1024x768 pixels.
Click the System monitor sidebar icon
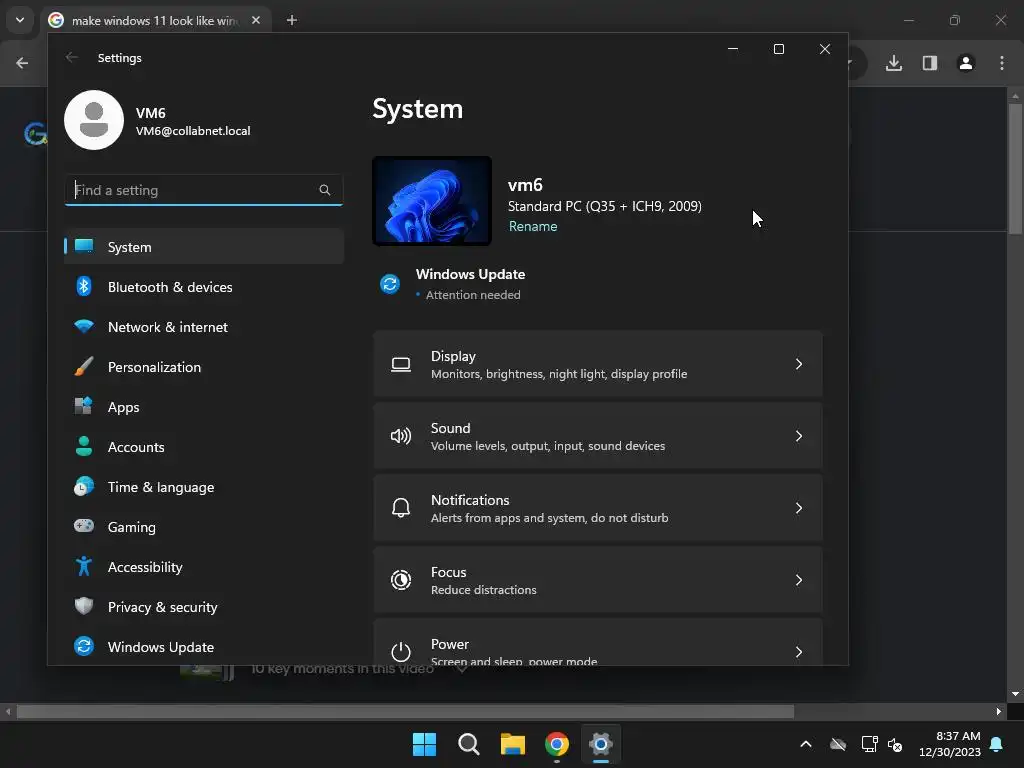pos(84,246)
